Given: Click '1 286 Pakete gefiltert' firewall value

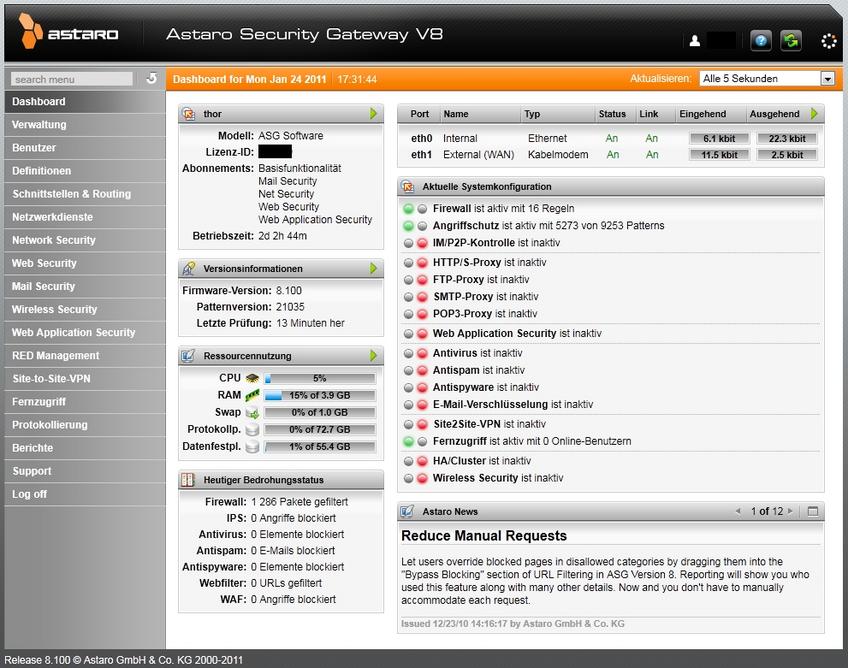Looking at the screenshot, I should pos(300,502).
